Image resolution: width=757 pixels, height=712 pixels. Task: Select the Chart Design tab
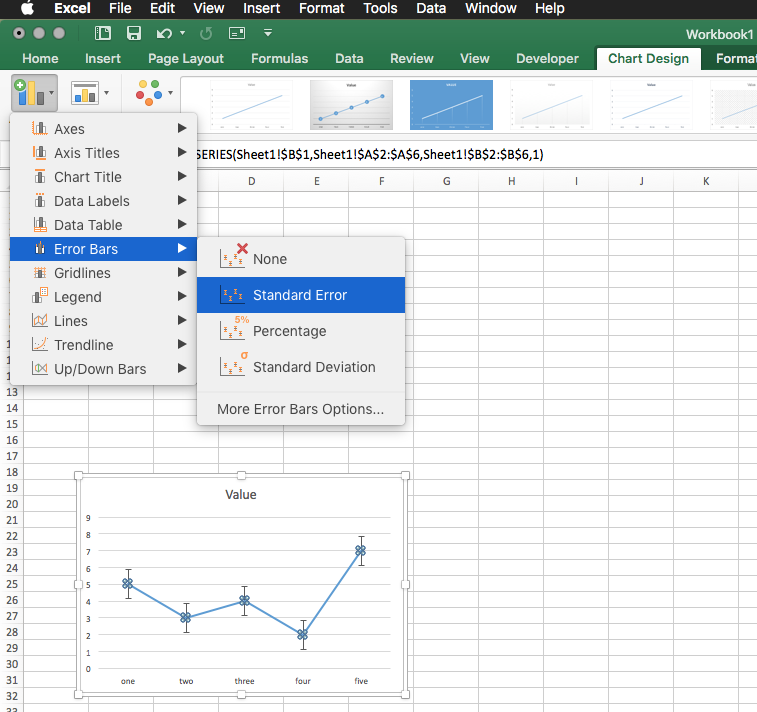point(648,58)
